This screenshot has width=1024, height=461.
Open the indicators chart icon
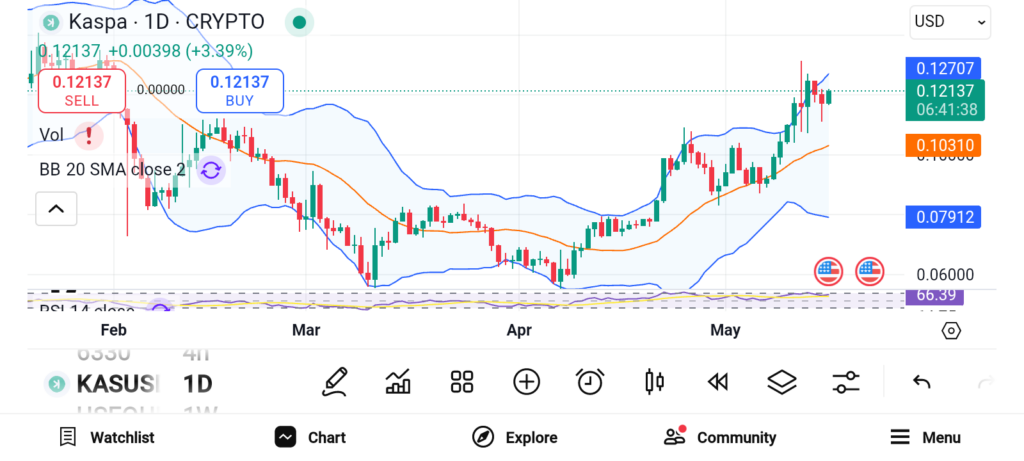398,381
